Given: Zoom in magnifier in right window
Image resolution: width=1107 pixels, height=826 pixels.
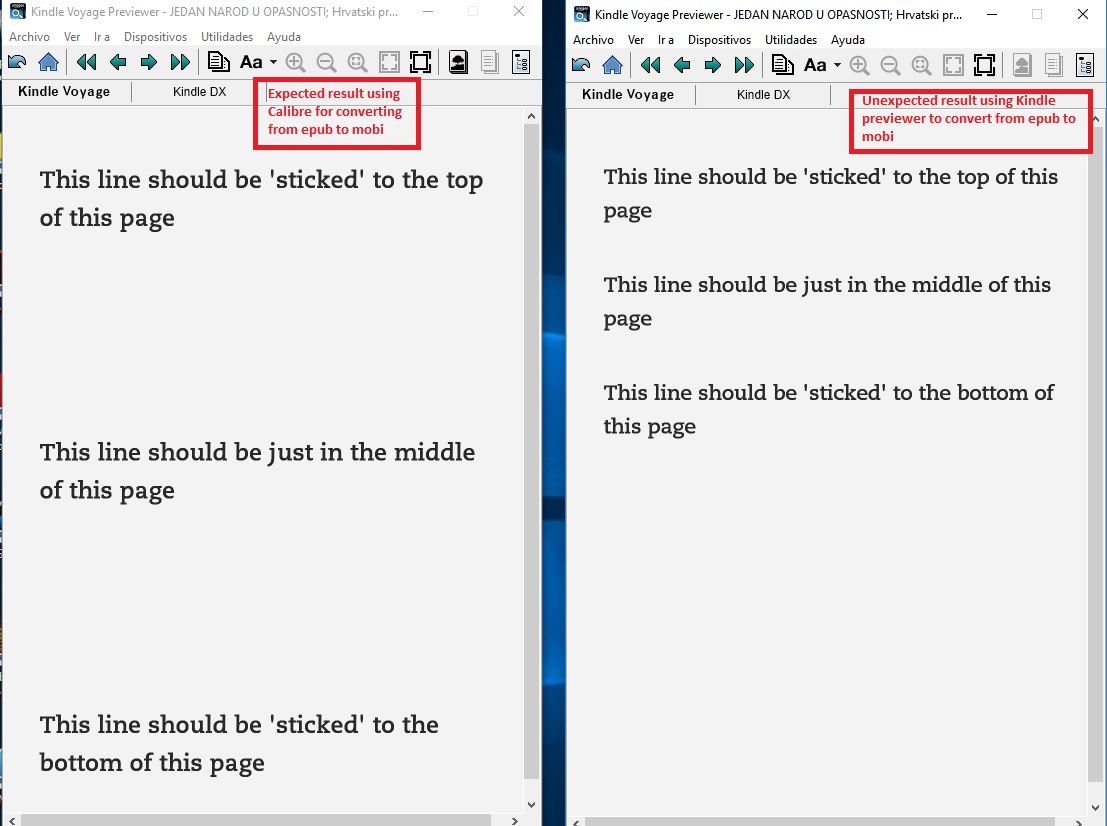Looking at the screenshot, I should coord(859,66).
